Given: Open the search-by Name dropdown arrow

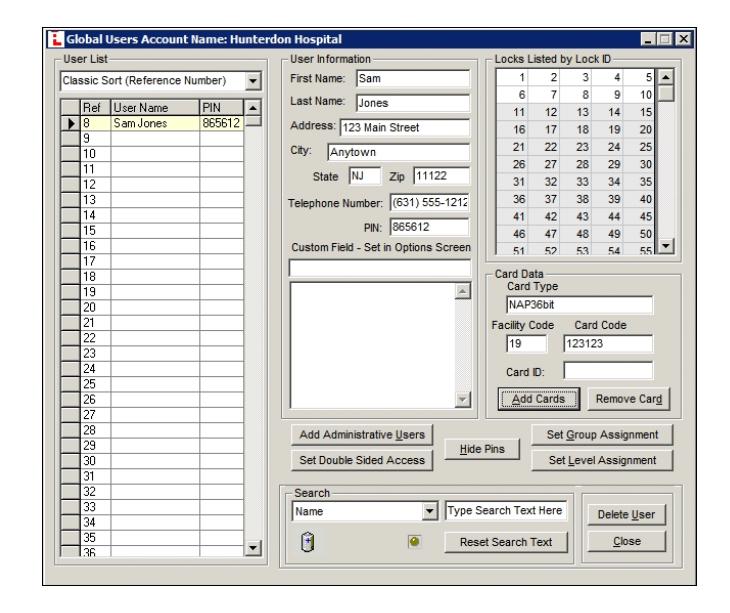Looking at the screenshot, I should tap(429, 512).
